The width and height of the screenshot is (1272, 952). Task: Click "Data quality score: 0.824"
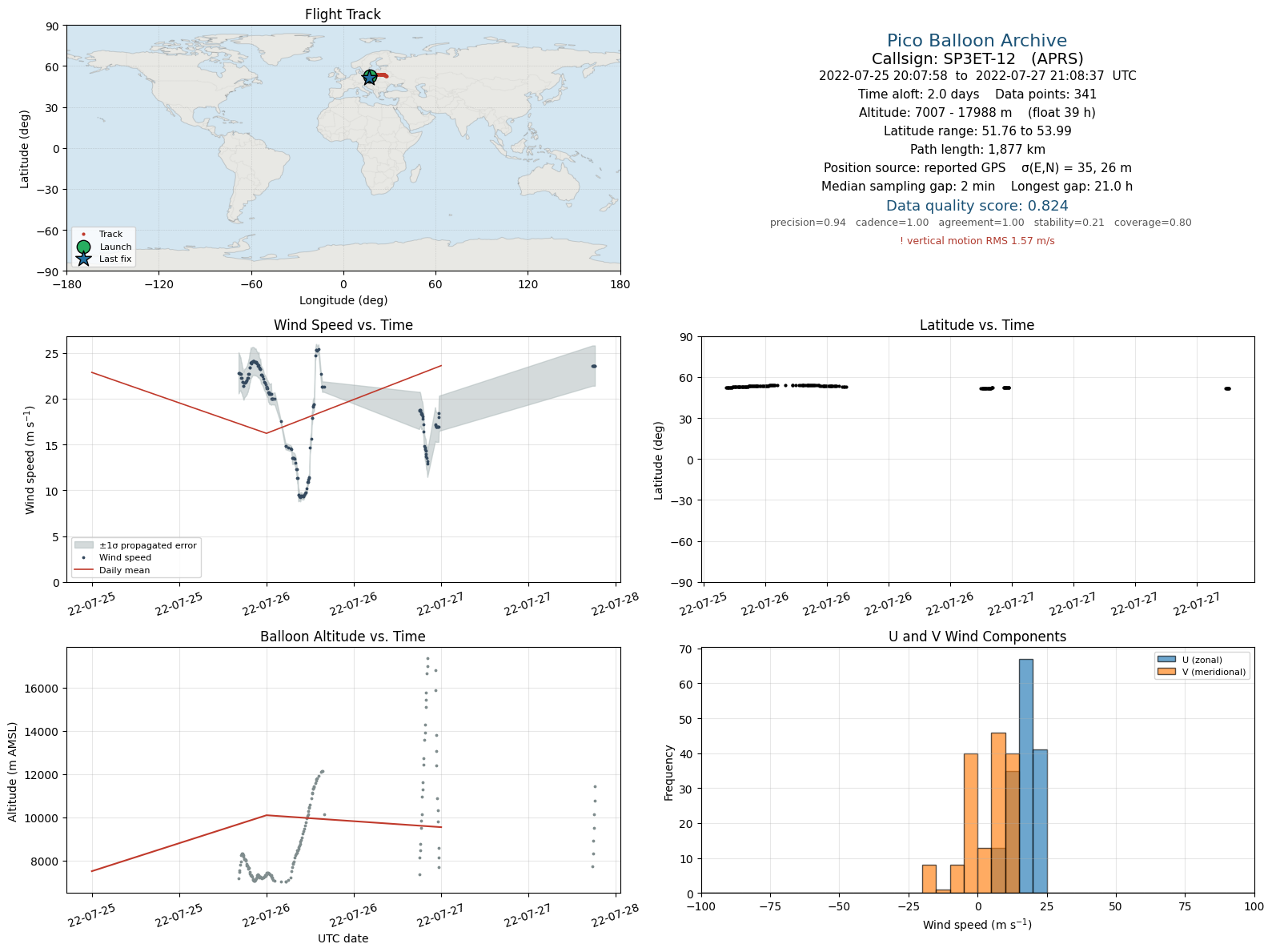click(977, 206)
